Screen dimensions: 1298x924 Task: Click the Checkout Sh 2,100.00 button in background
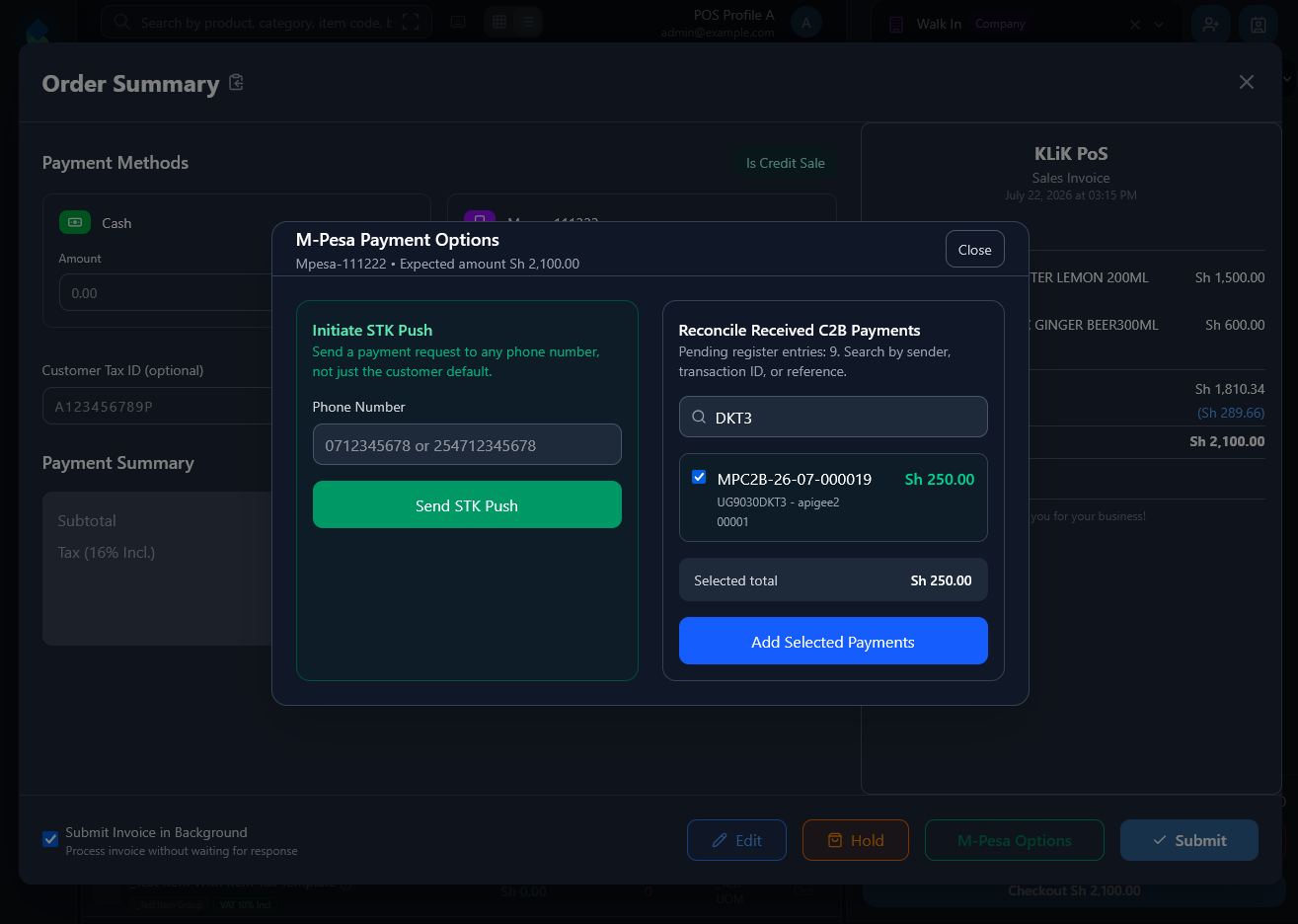[1073, 890]
